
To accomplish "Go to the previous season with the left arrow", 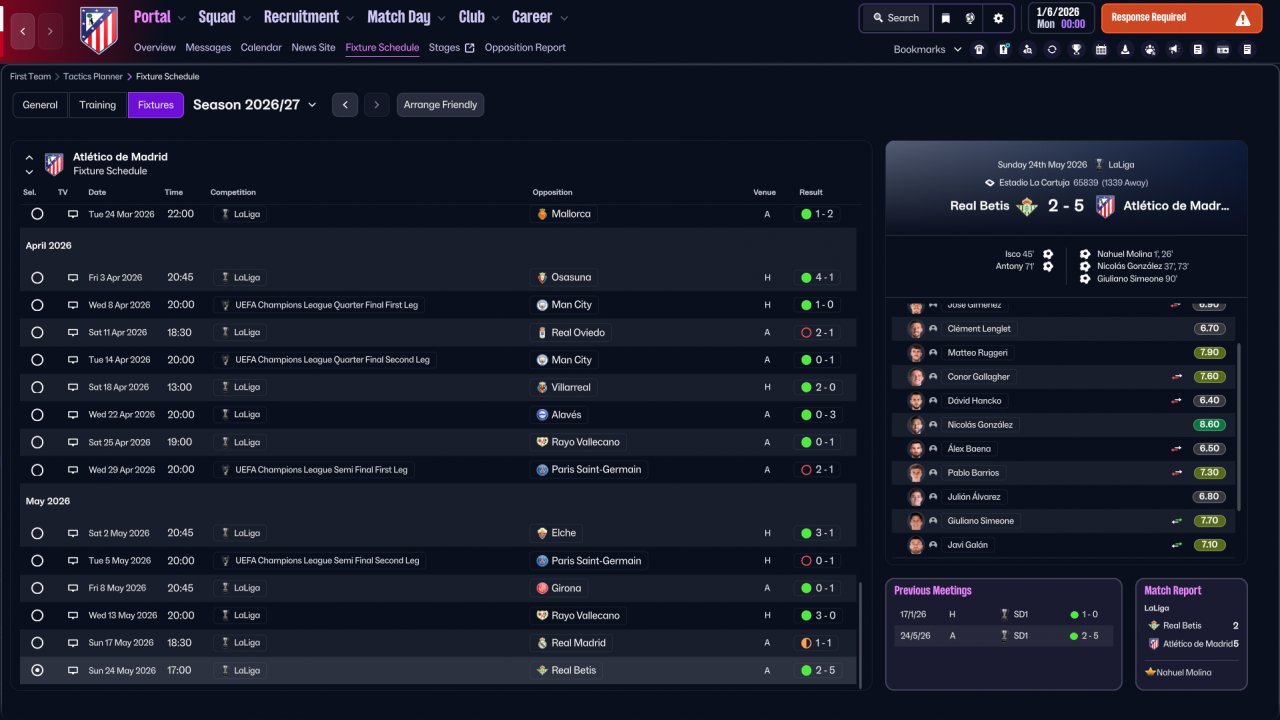I will click(345, 105).
